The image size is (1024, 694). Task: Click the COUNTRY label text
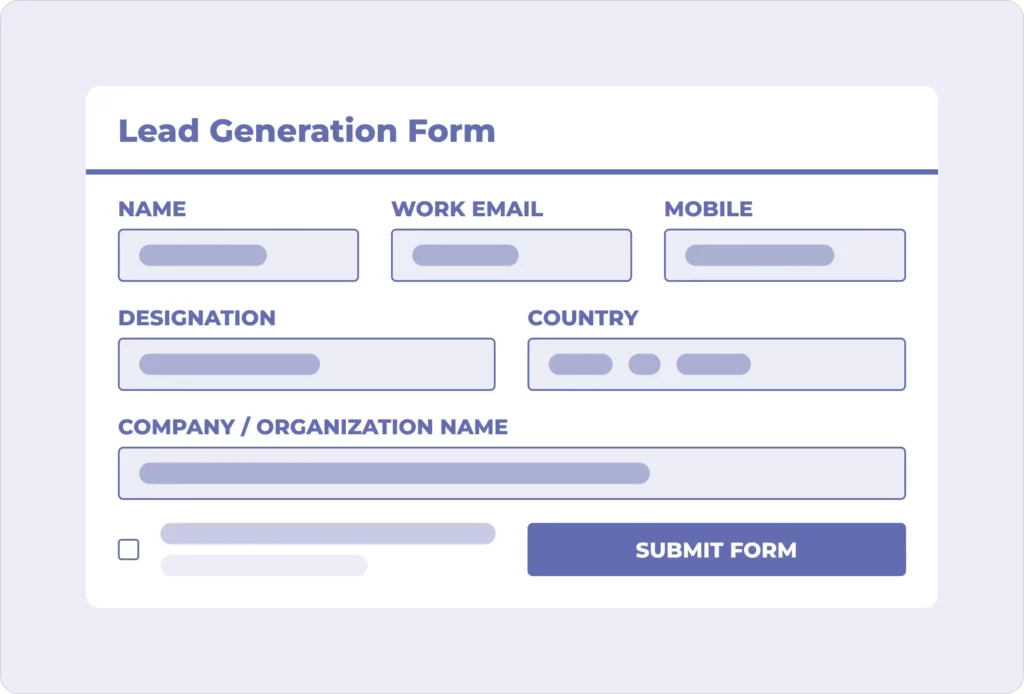coord(583,318)
